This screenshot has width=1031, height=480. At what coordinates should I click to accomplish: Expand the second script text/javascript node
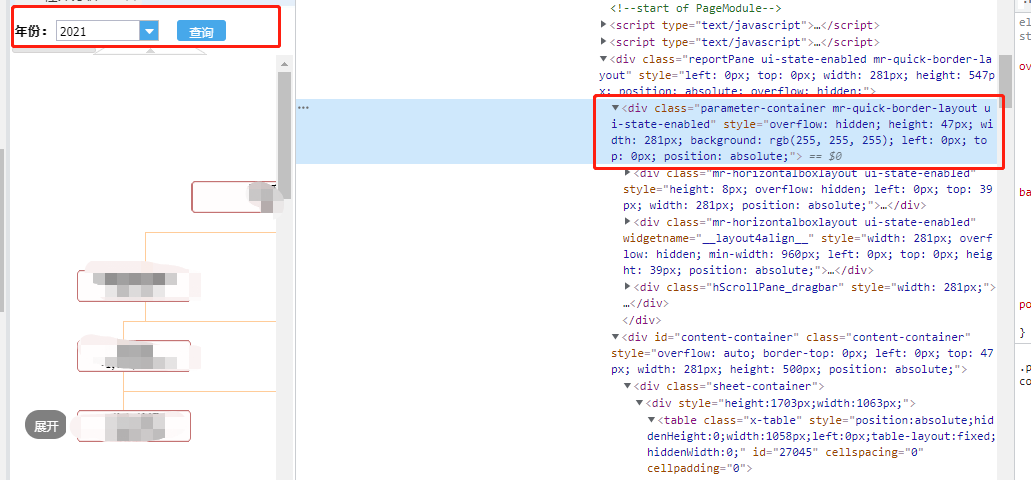604,42
